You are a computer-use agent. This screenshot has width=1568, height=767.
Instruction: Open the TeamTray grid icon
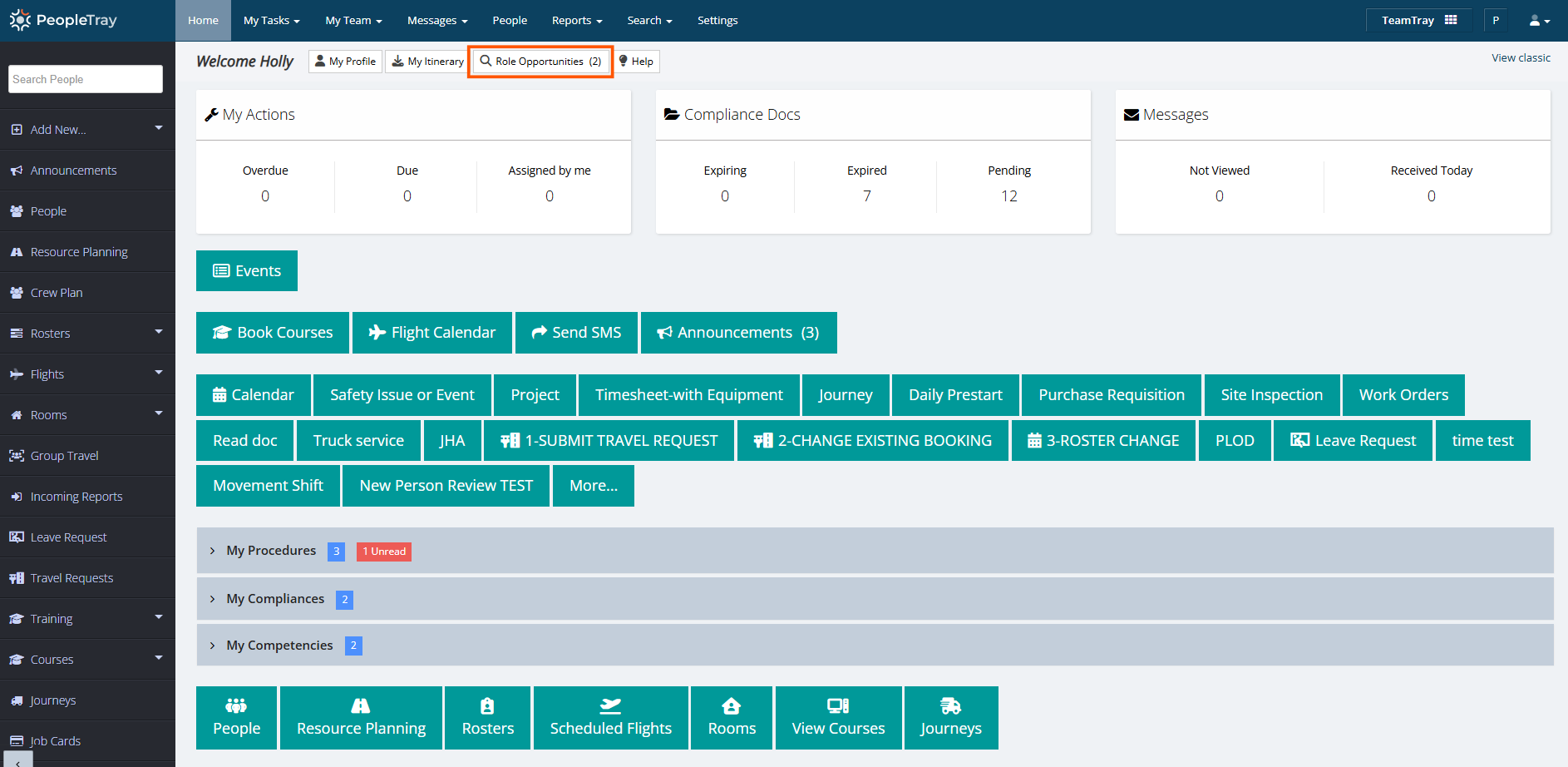tap(1451, 20)
